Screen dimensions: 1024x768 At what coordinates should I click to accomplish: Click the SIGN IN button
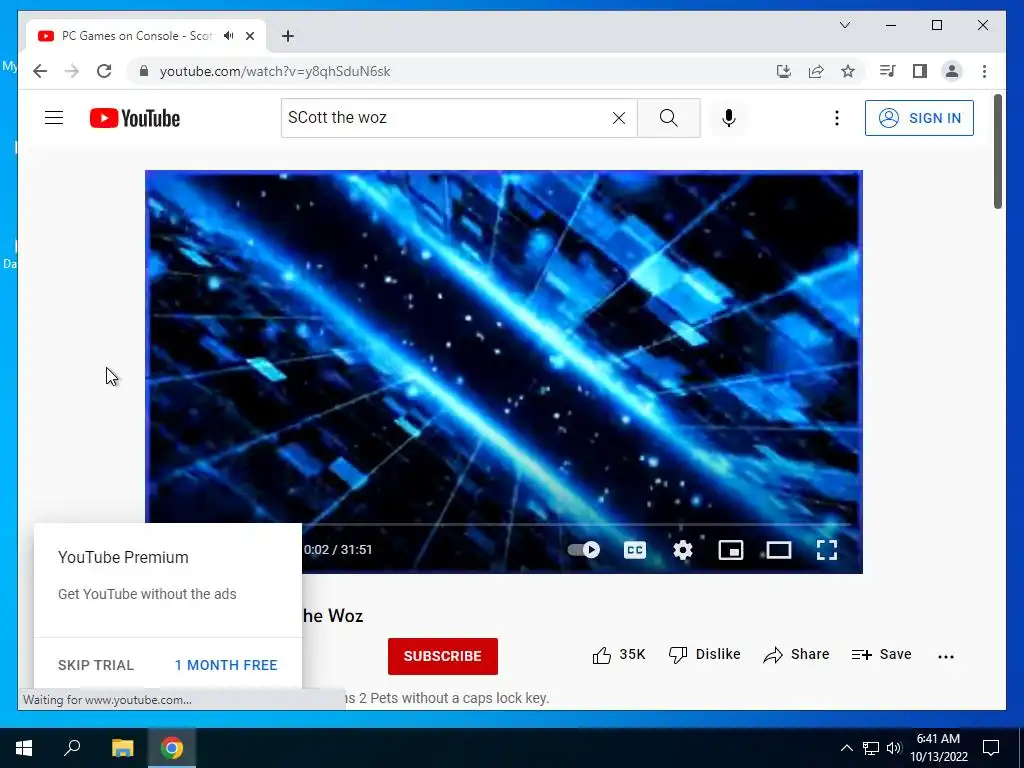919,118
